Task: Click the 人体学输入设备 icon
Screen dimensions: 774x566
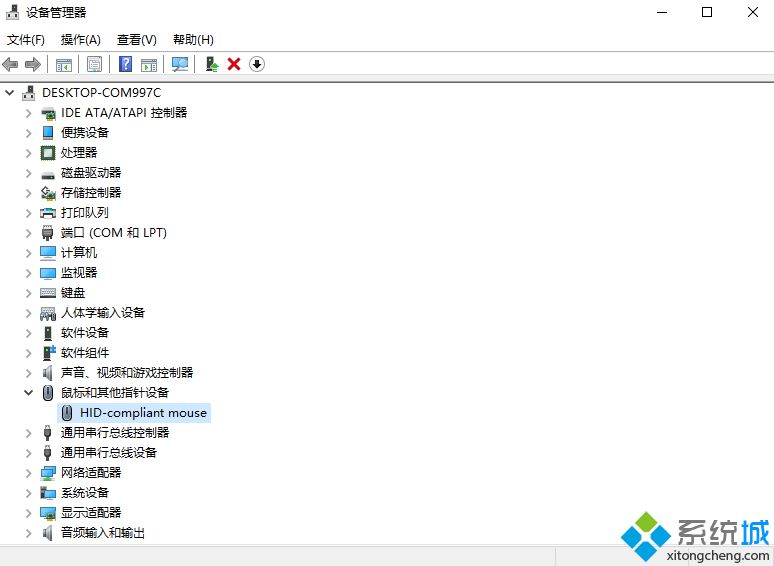Action: pos(48,313)
